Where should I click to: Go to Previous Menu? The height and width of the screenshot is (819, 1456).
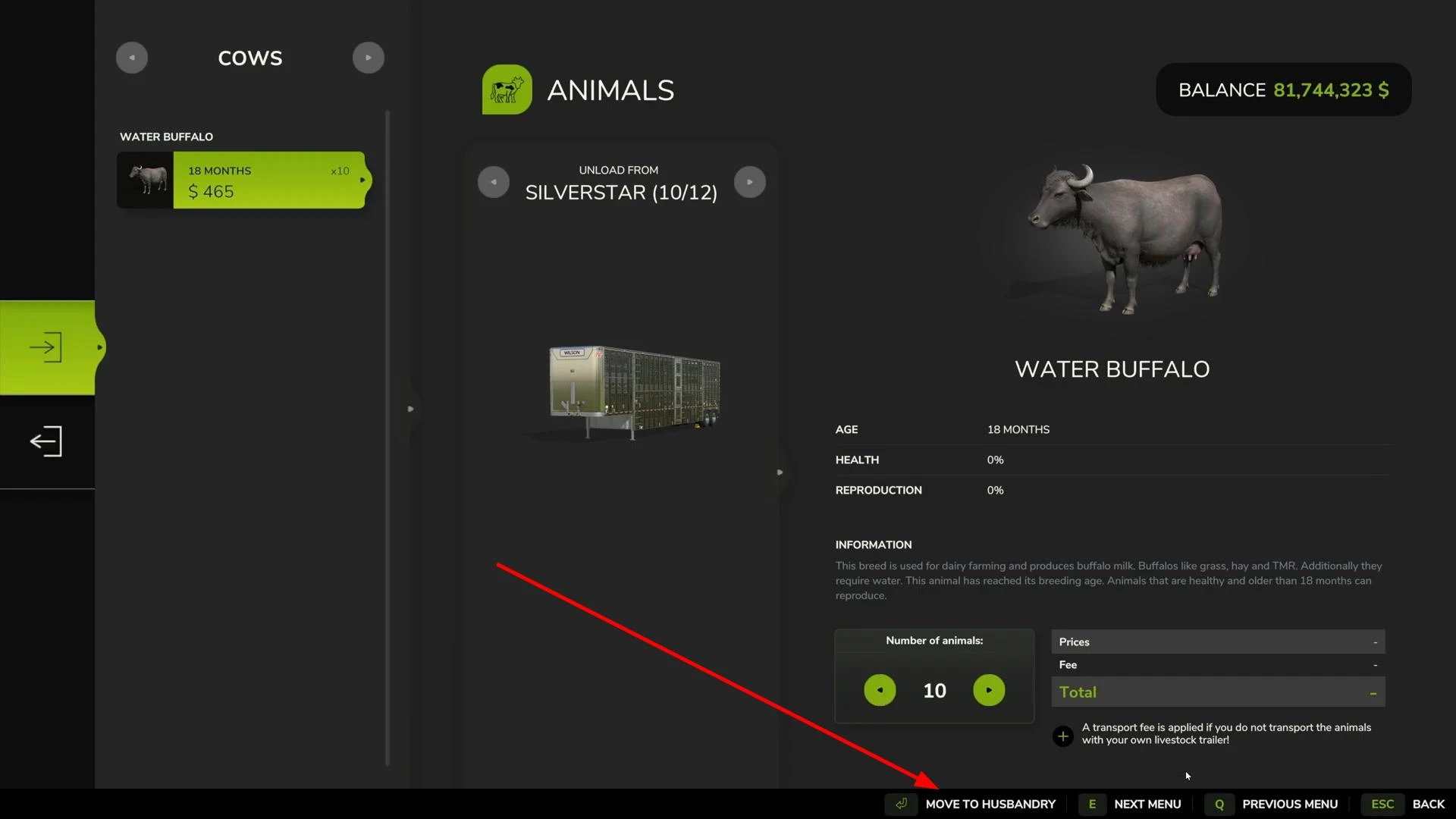pos(1290,804)
